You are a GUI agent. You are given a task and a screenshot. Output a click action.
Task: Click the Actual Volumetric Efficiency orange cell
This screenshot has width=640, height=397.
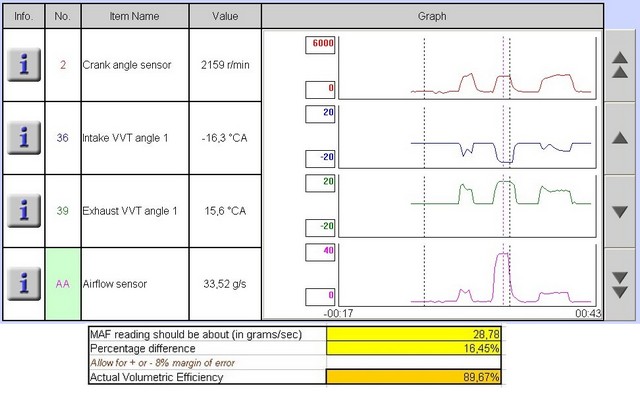413,377
